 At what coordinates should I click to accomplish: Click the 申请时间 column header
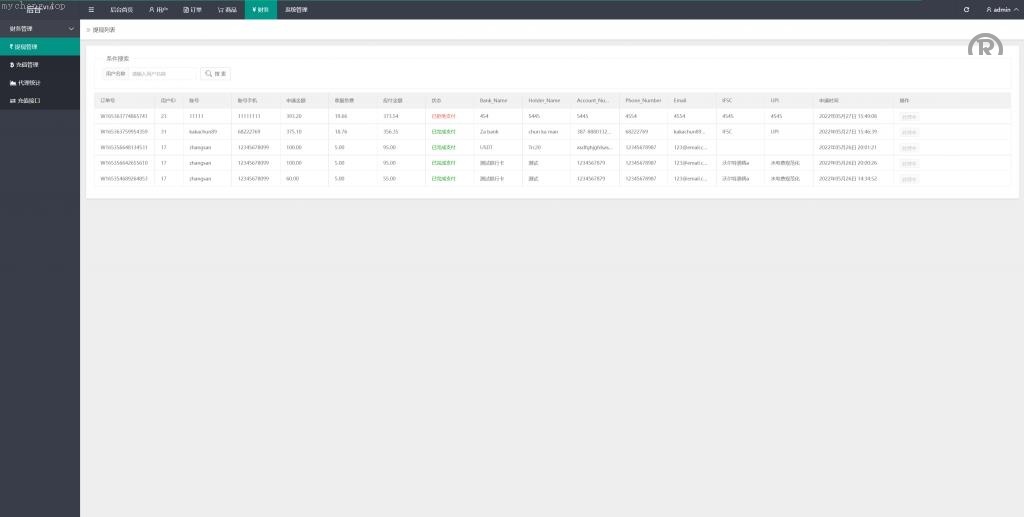[828, 100]
